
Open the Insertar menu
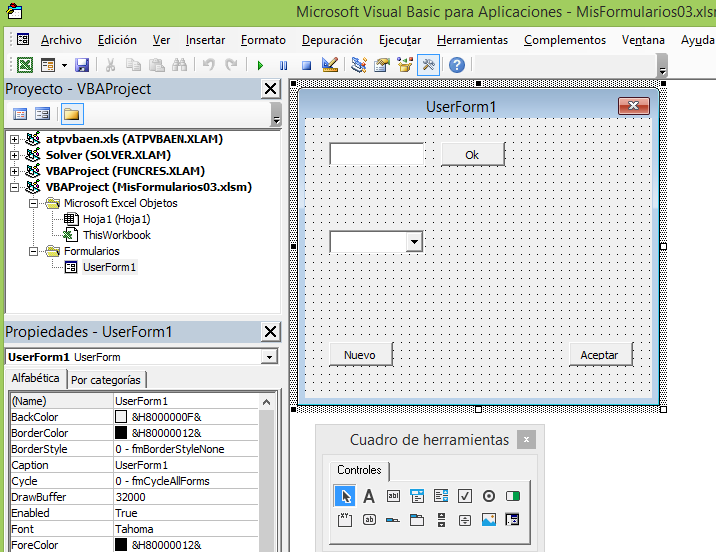(205, 40)
